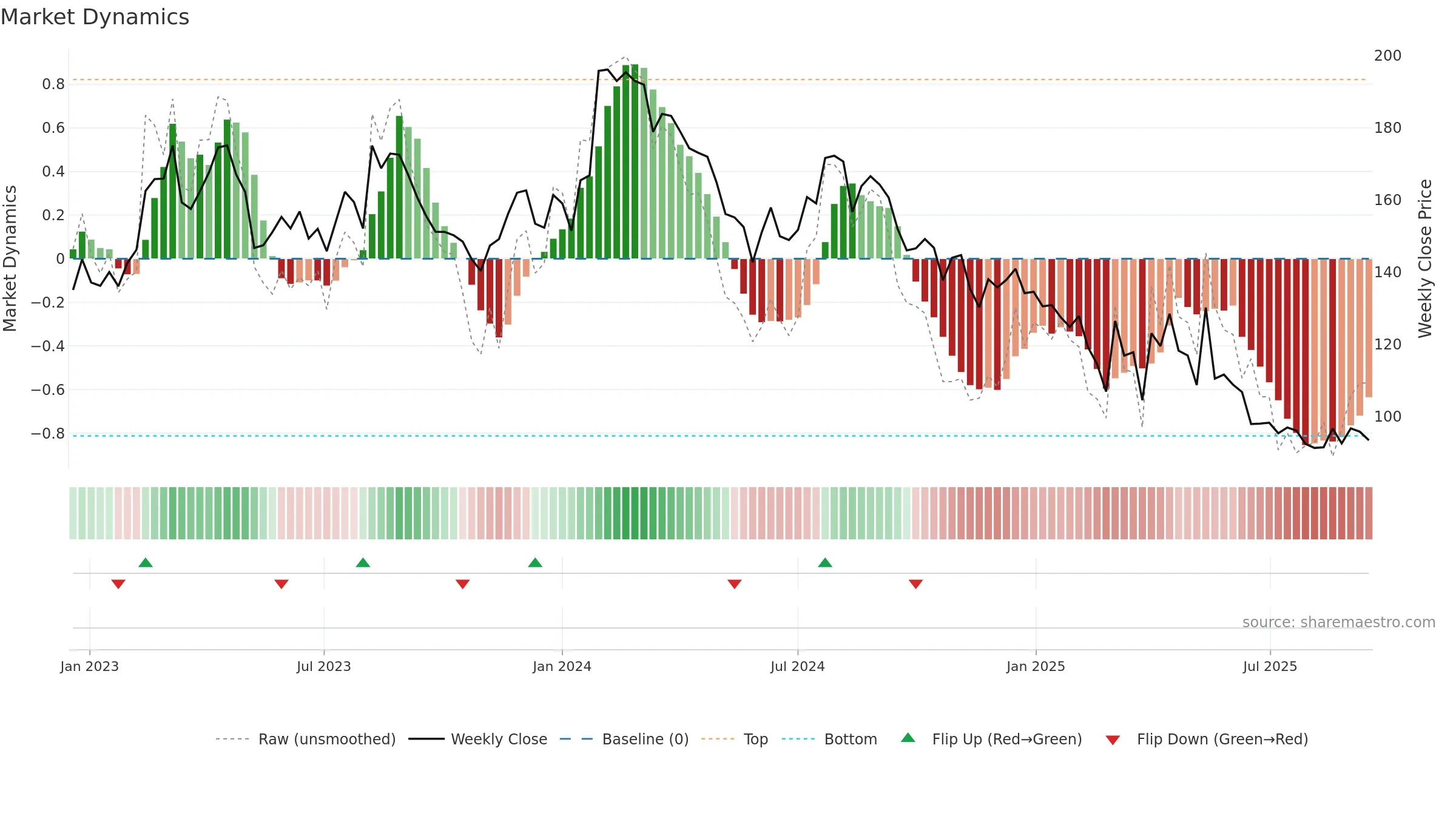Click the Flip Up triangle just before Jan 2024
Image resolution: width=1456 pixels, height=819 pixels.
coord(535,562)
